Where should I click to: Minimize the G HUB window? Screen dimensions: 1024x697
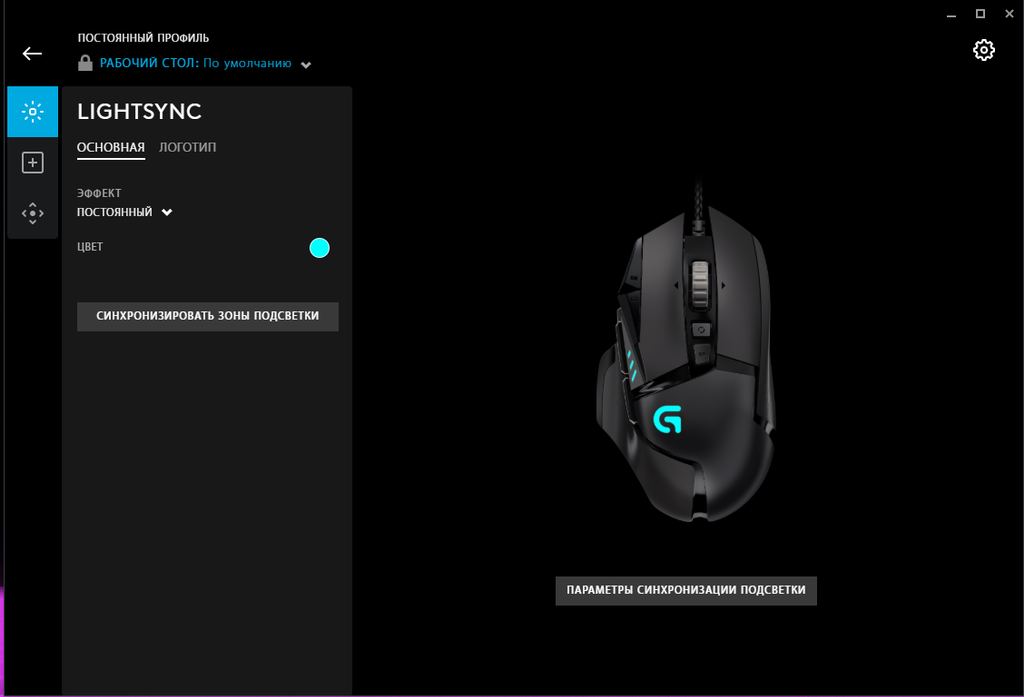[x=952, y=14]
